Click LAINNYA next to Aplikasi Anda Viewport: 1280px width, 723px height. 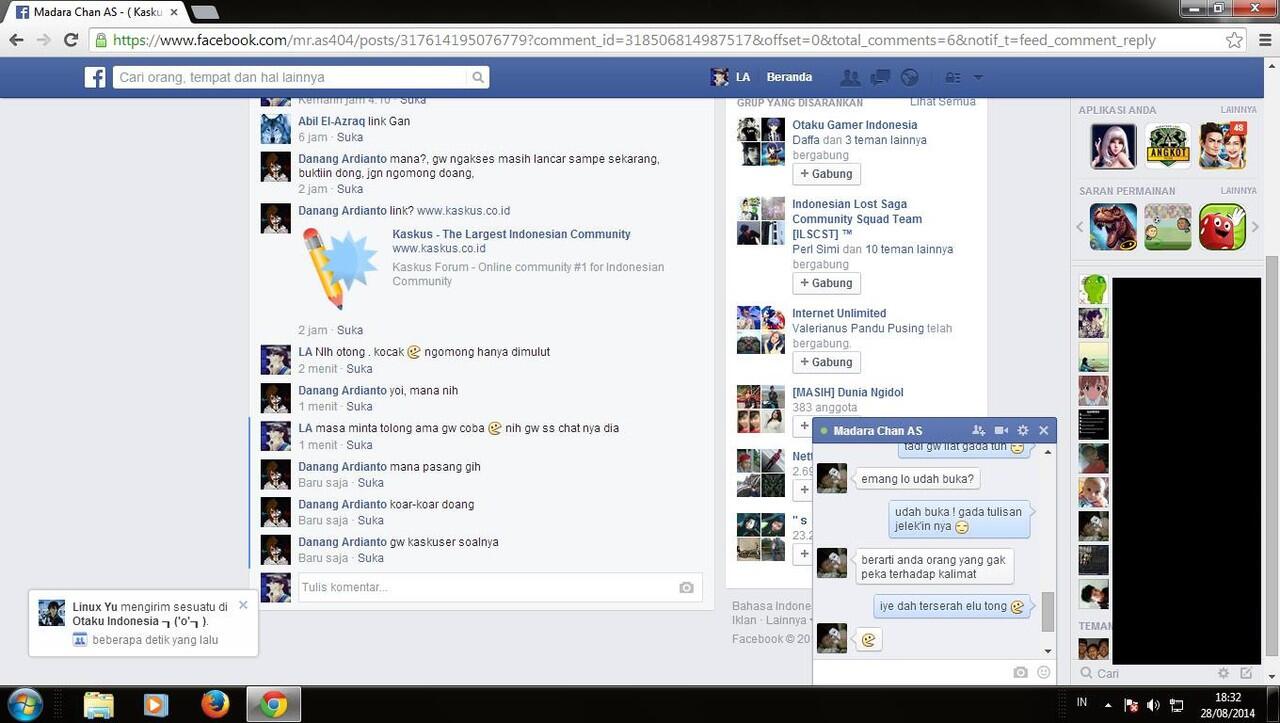[1238, 110]
